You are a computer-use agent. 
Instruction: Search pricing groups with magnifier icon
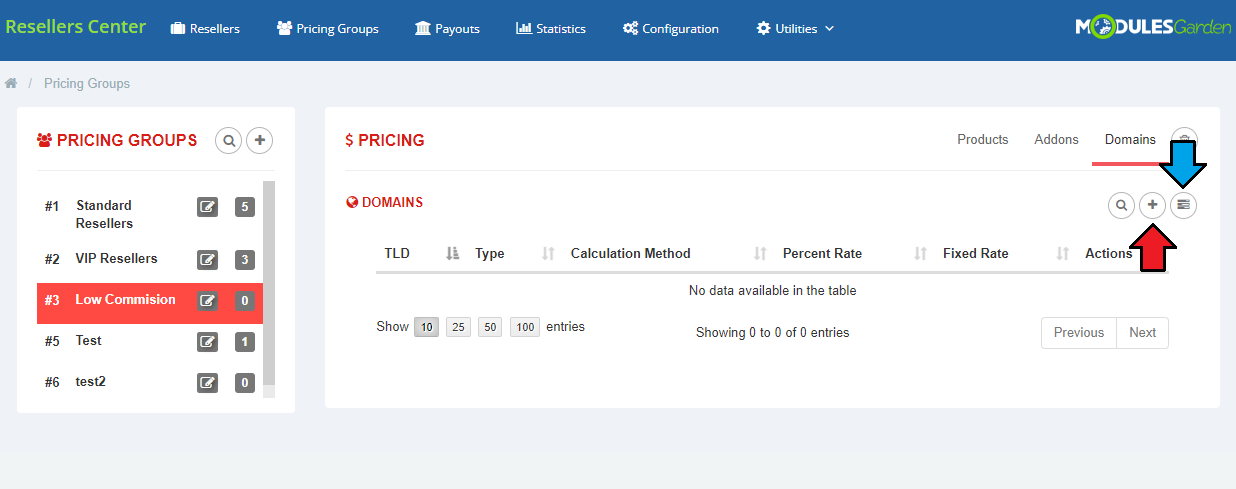coord(229,141)
